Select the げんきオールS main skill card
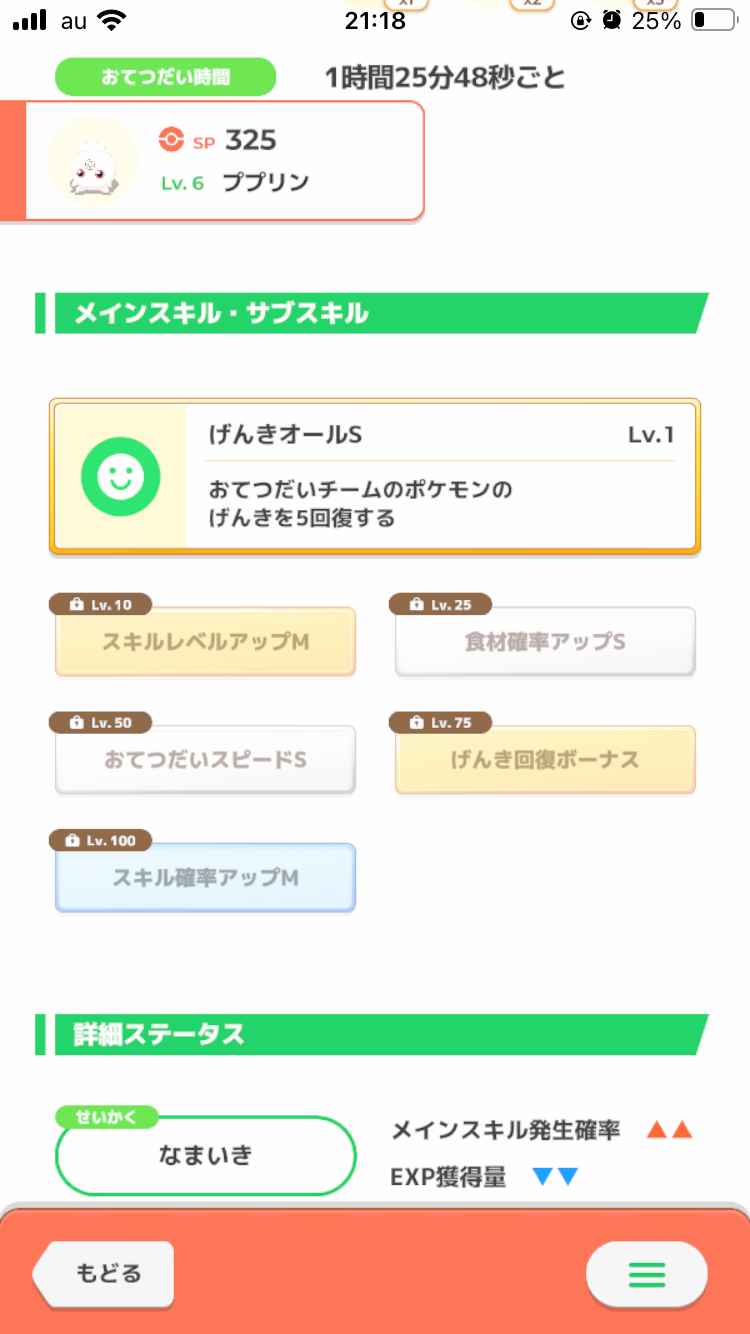 [375, 476]
